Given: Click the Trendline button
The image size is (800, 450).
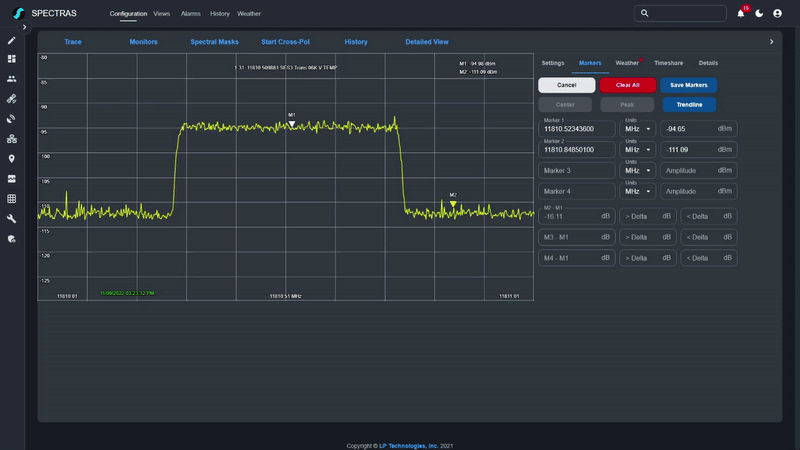Looking at the screenshot, I should click(x=689, y=105).
